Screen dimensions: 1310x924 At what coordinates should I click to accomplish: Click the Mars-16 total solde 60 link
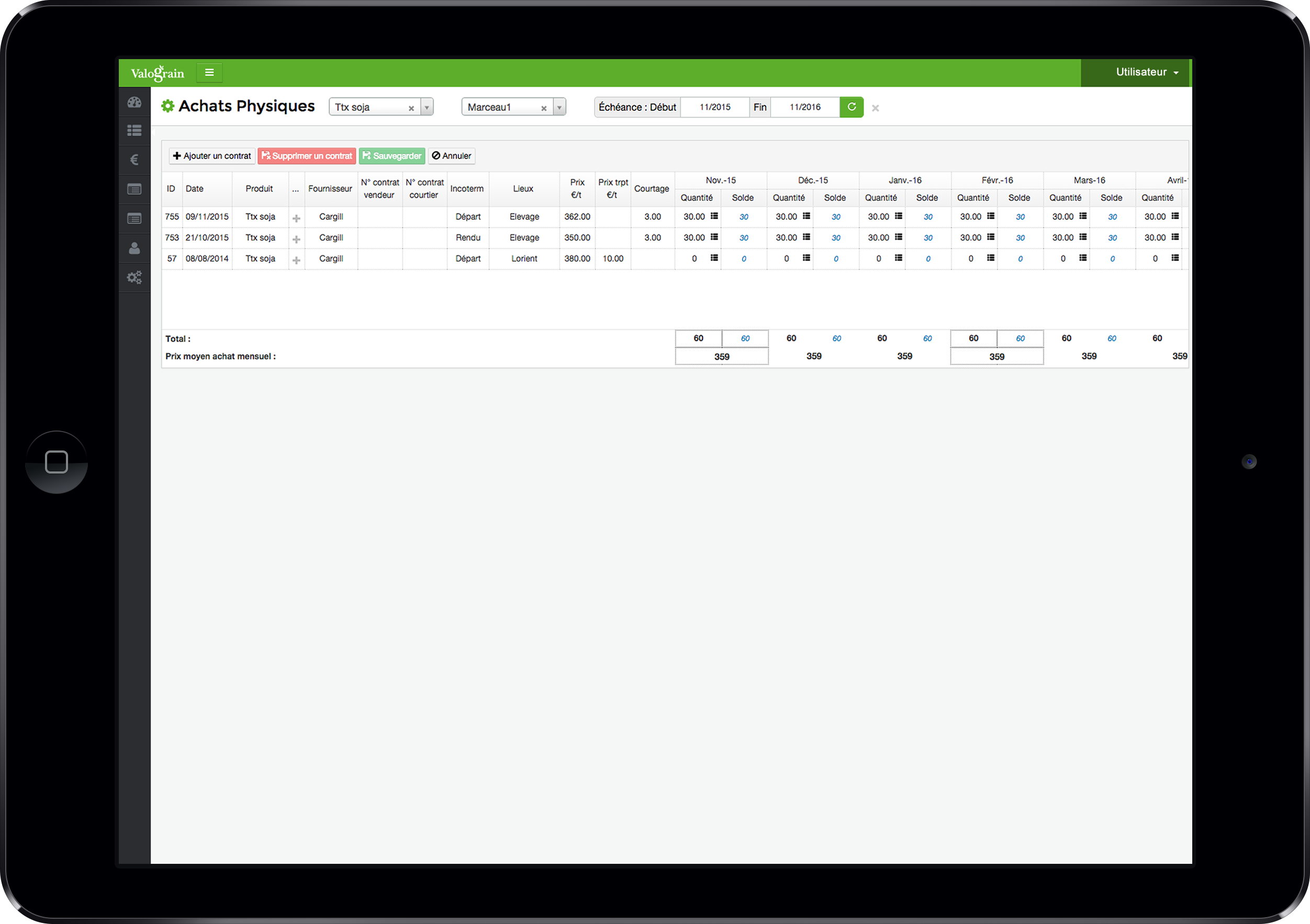[x=1112, y=339]
